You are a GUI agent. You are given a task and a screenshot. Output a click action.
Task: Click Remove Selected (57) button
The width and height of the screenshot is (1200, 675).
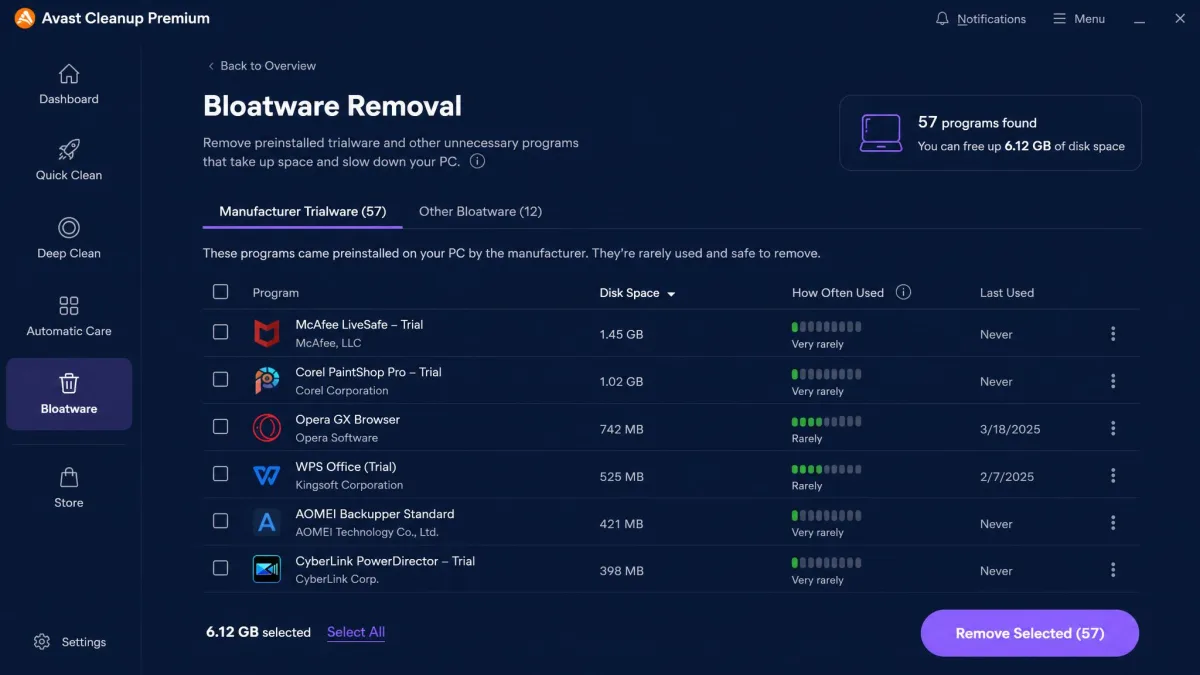pos(1030,633)
